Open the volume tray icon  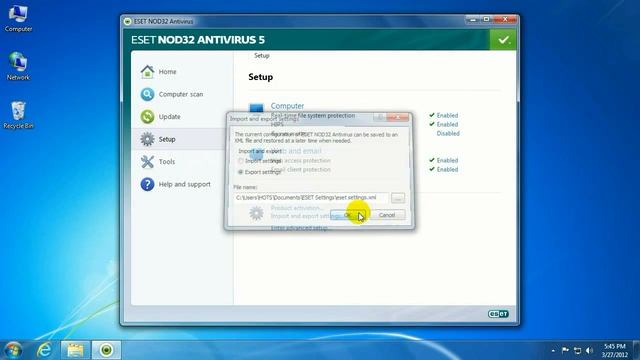589,350
